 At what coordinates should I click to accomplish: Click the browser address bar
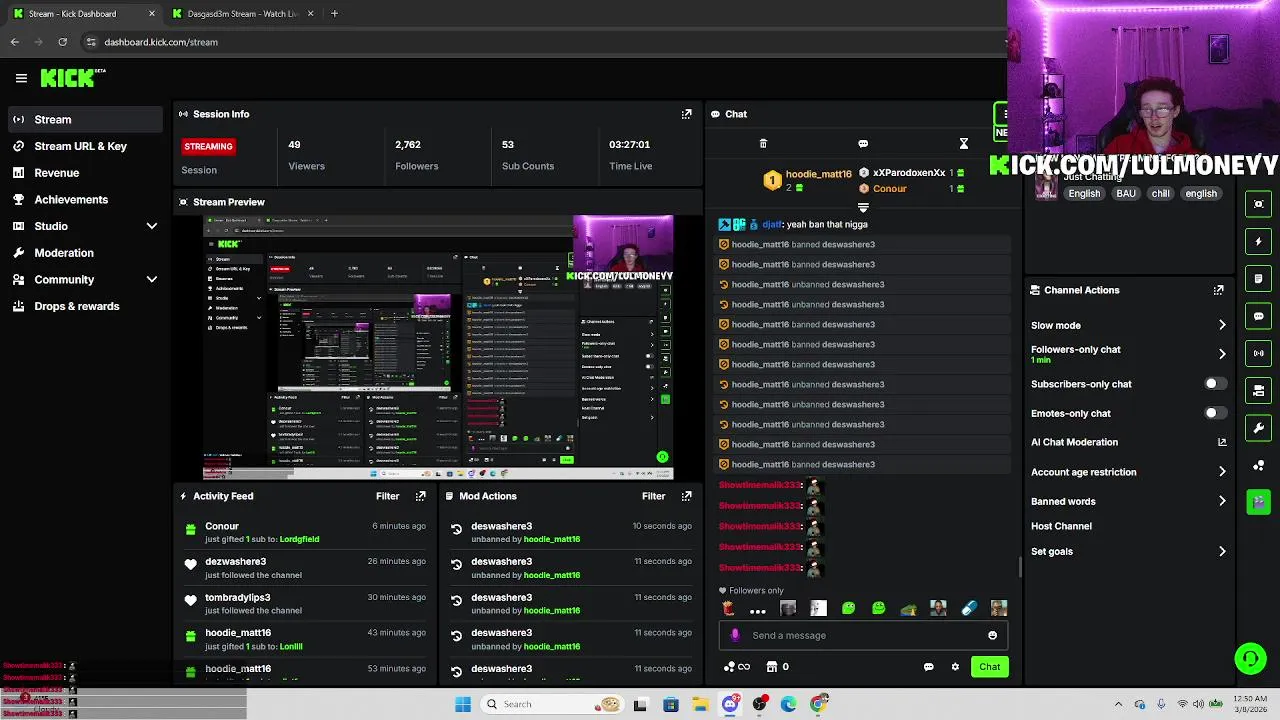540,42
